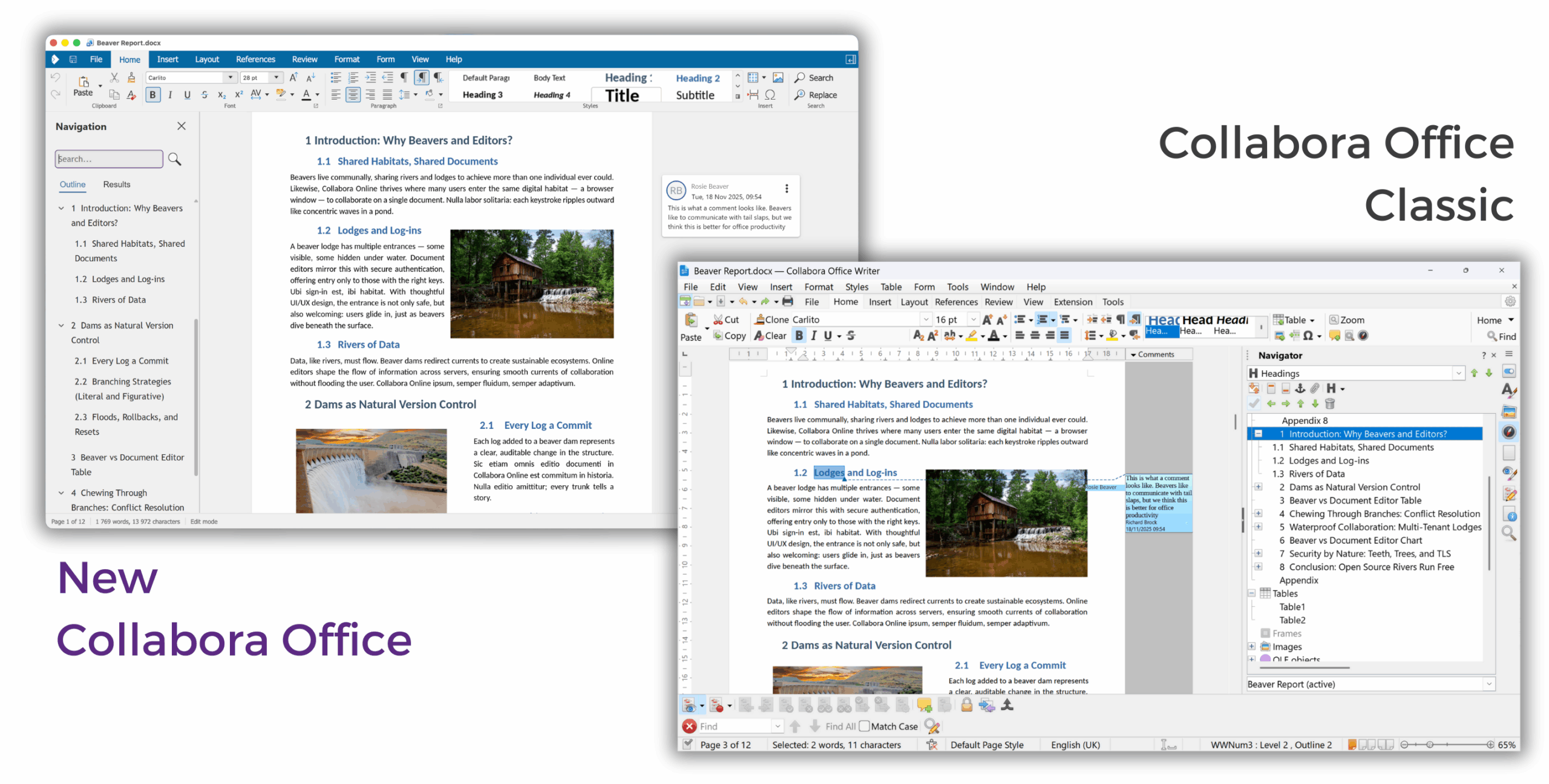Click the insert image icon in new ribbon
Image resolution: width=1549 pixels, height=784 pixels.
click(x=778, y=77)
